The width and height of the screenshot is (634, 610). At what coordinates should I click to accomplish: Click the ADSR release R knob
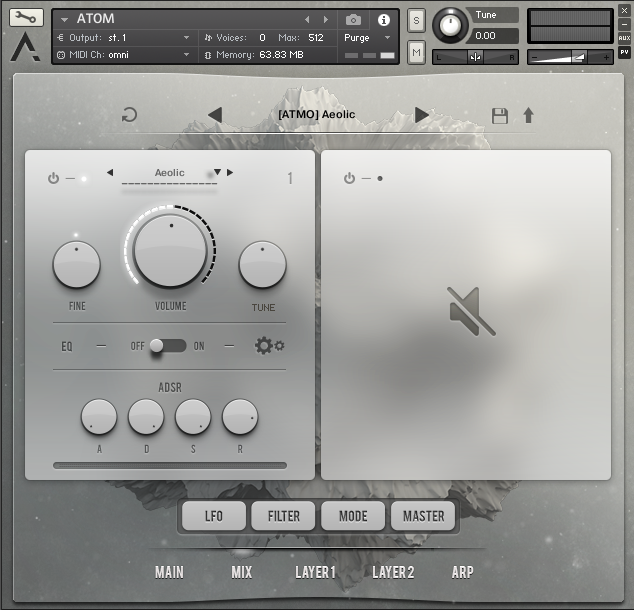coord(240,417)
